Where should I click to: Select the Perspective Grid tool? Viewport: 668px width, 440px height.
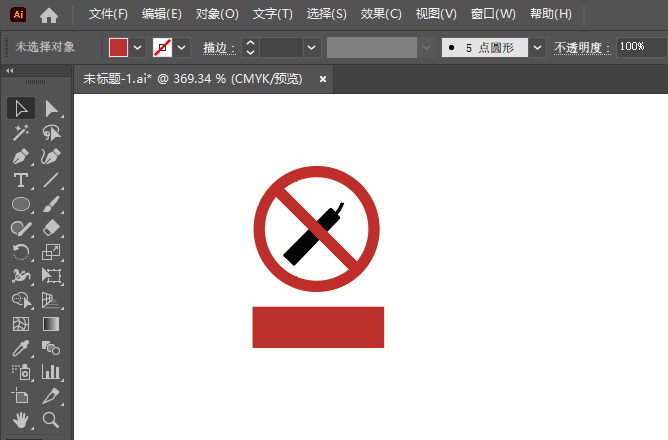pos(52,300)
